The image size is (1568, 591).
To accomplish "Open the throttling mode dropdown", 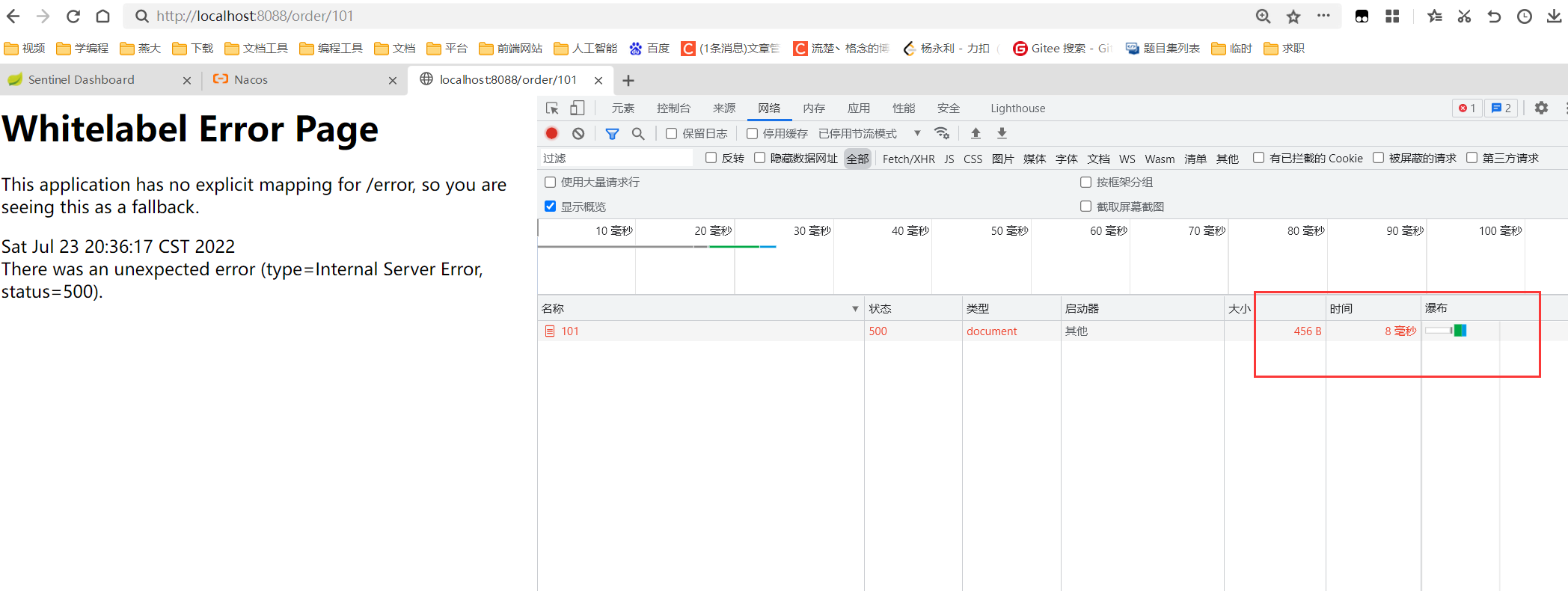I will pos(870,133).
